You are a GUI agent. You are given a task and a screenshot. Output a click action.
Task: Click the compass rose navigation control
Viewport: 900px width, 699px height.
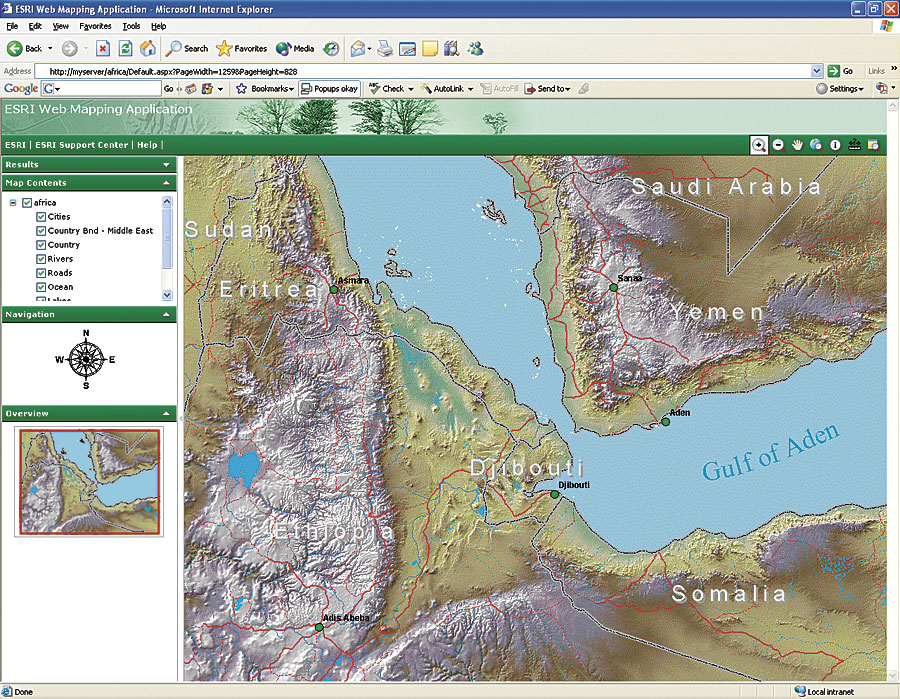(87, 358)
